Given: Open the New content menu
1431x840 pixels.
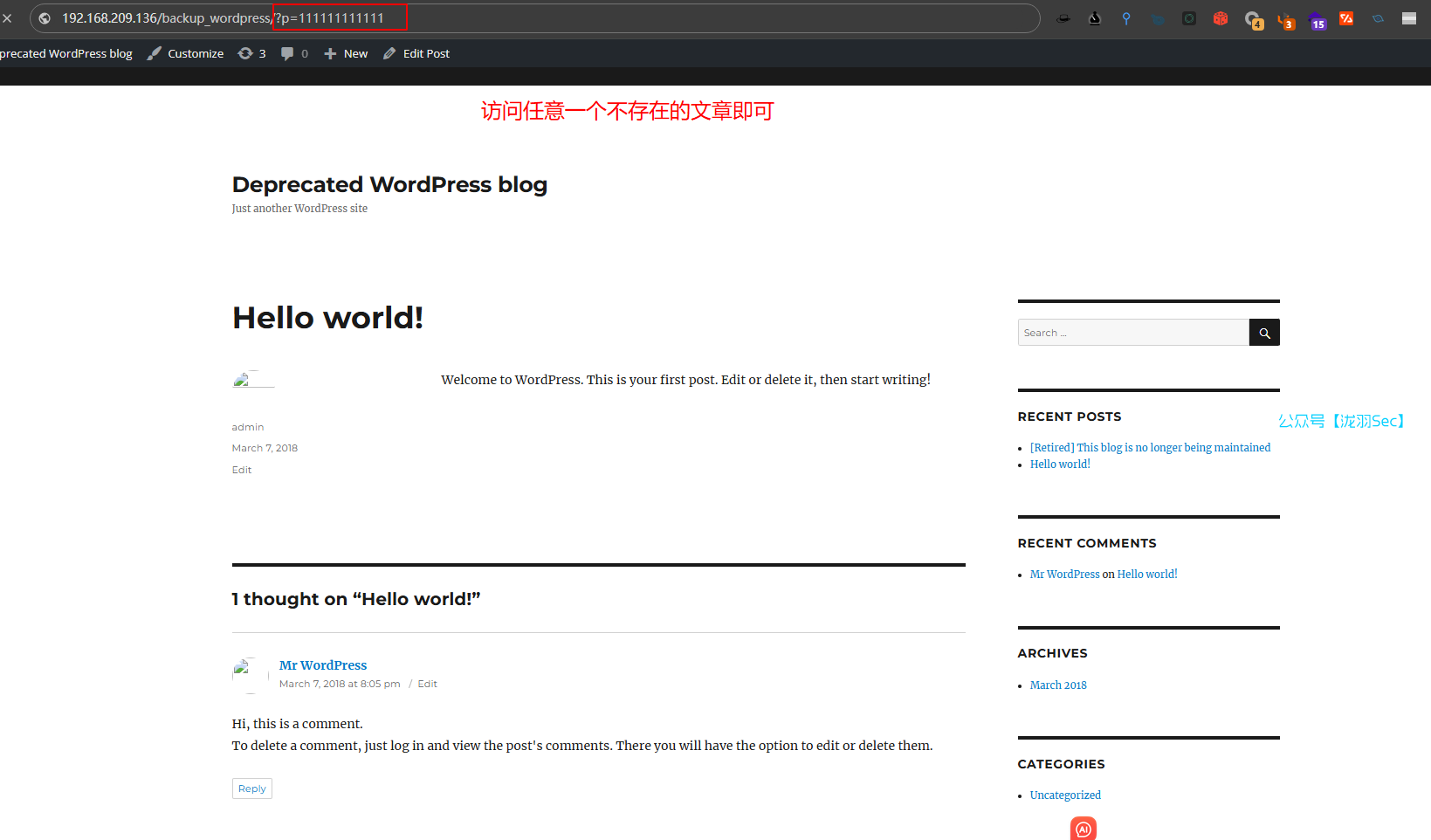Looking at the screenshot, I should (346, 53).
